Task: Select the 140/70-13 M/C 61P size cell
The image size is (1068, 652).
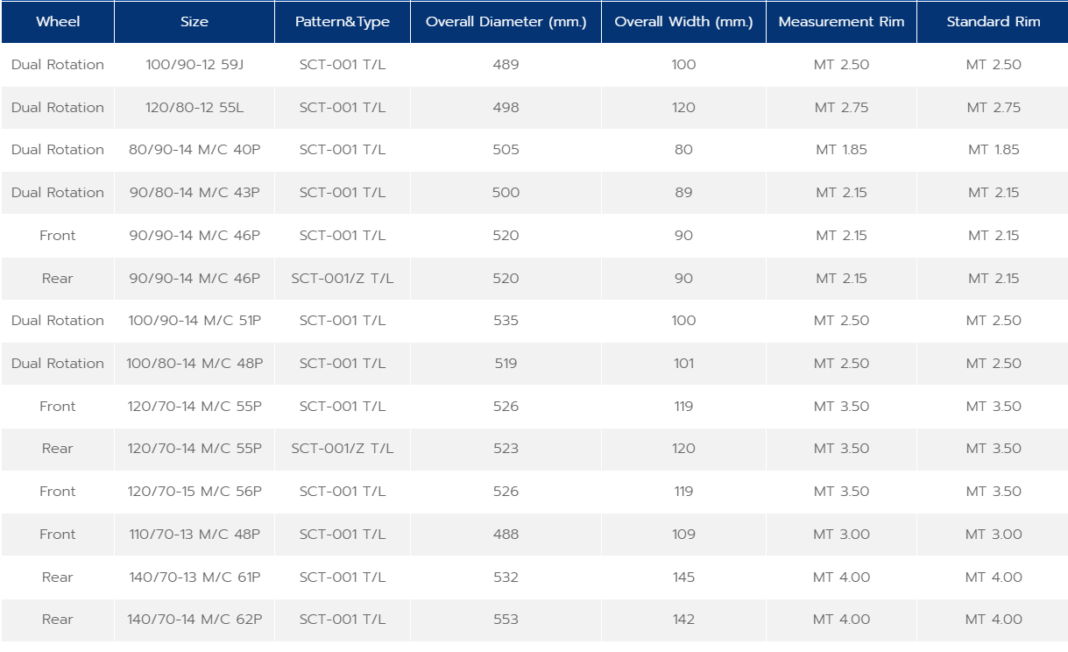Action: pyautogui.click(x=194, y=577)
